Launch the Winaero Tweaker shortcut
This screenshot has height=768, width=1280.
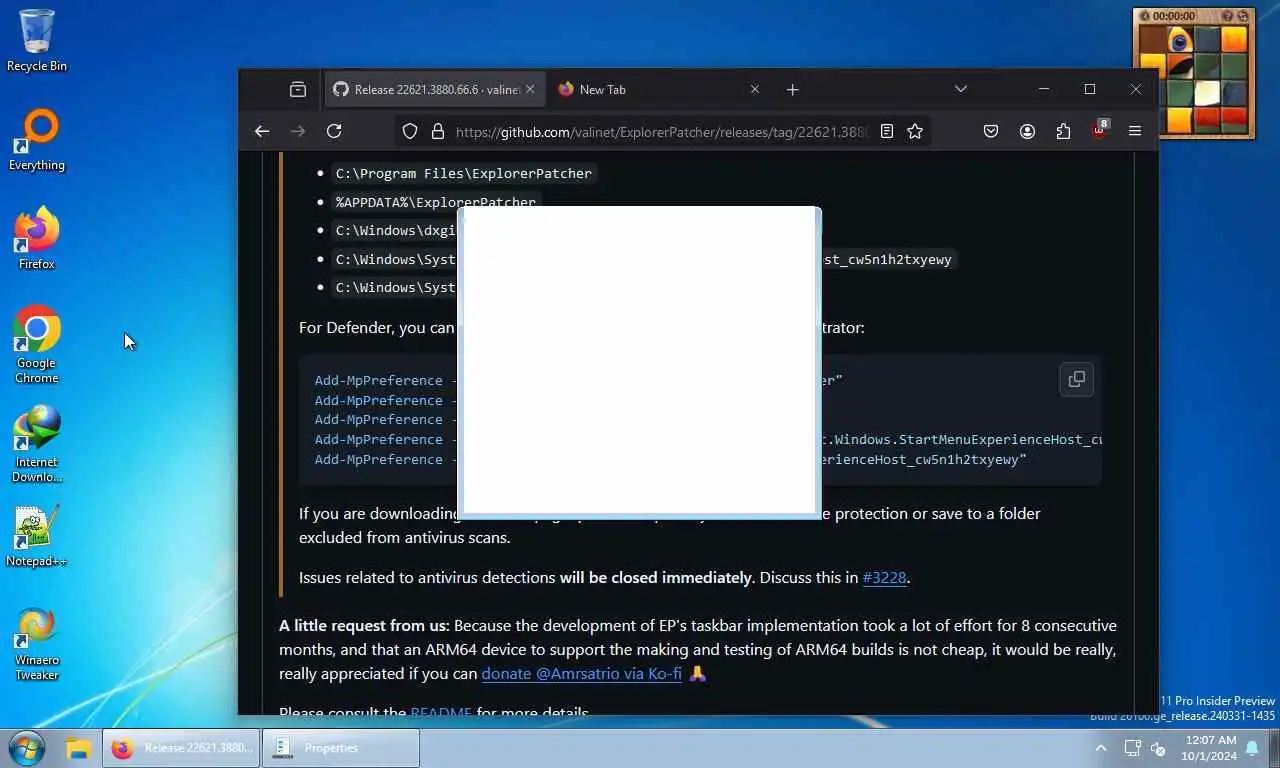[x=37, y=644]
